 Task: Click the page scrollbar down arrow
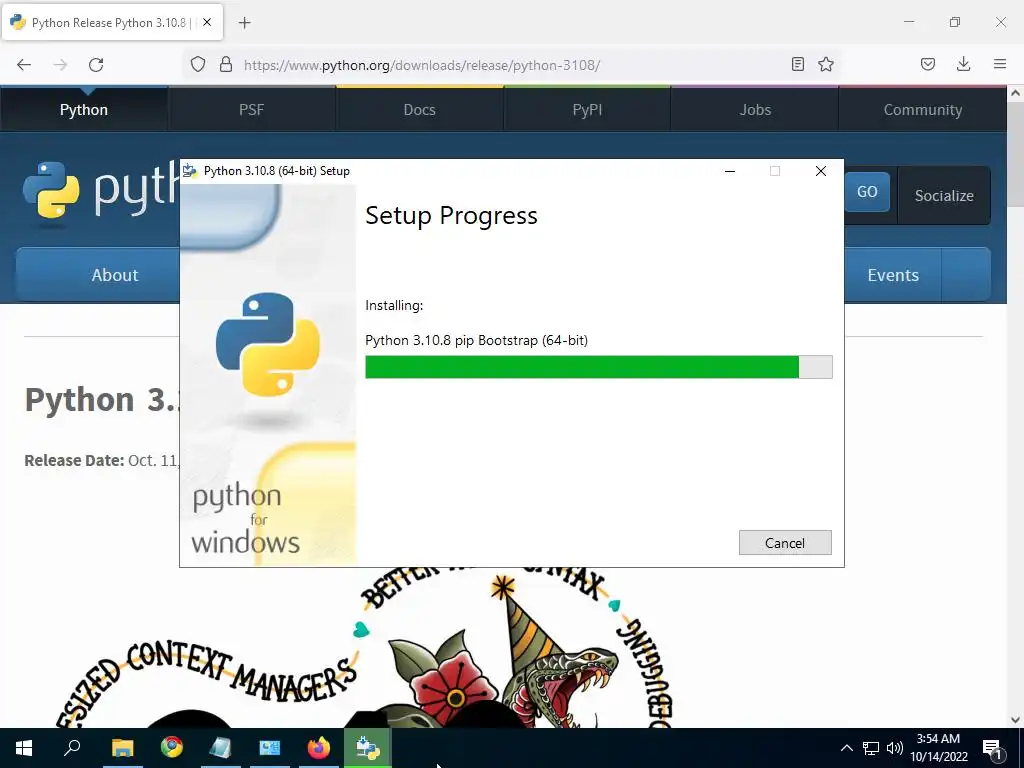click(1016, 720)
